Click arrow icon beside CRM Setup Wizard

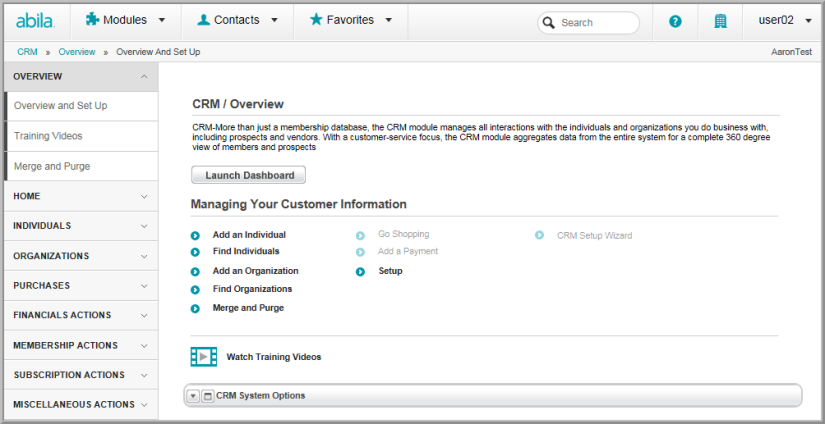tap(539, 235)
